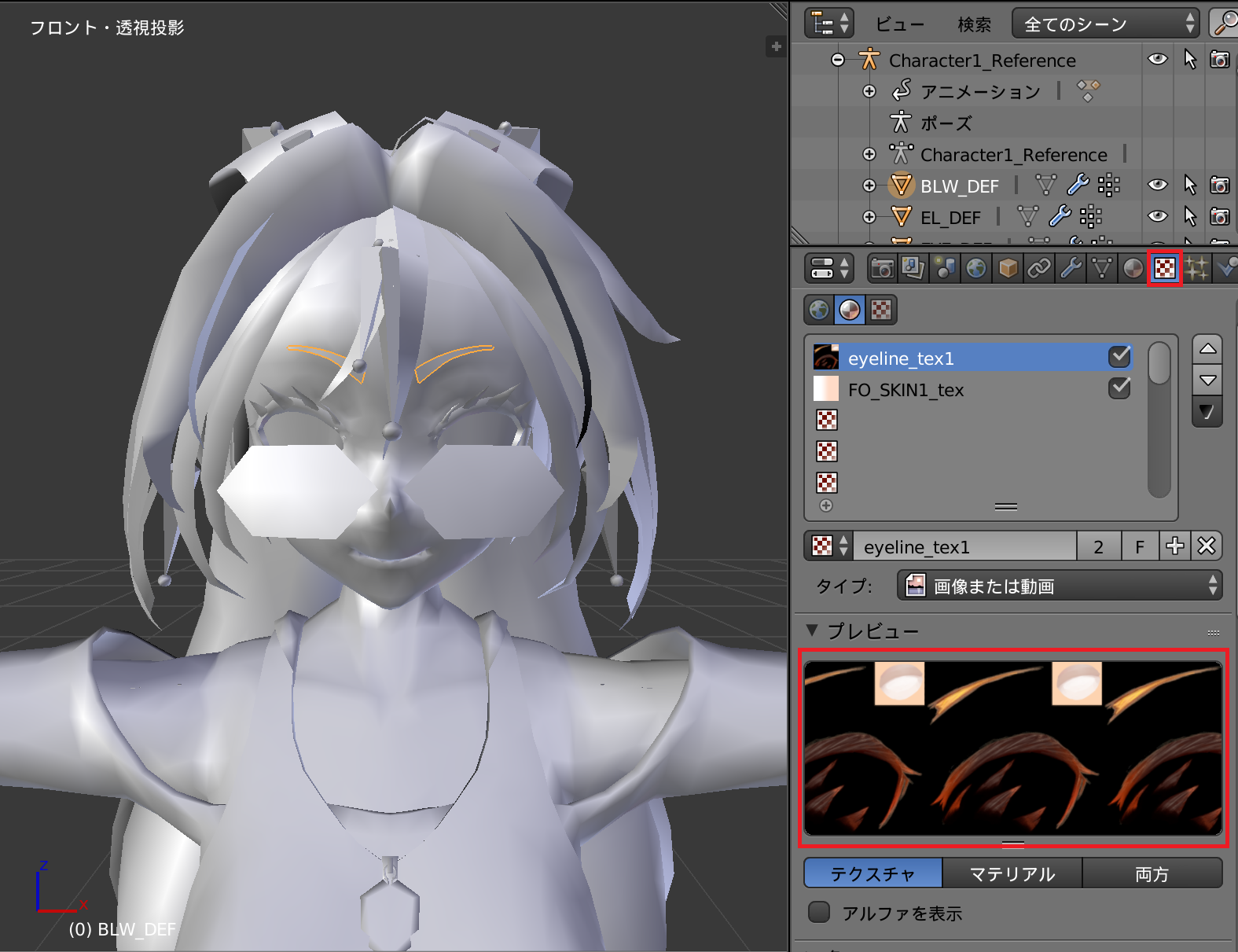Click the BLW_DEF mesh object icon
This screenshot has height=952, width=1238.
(901, 186)
